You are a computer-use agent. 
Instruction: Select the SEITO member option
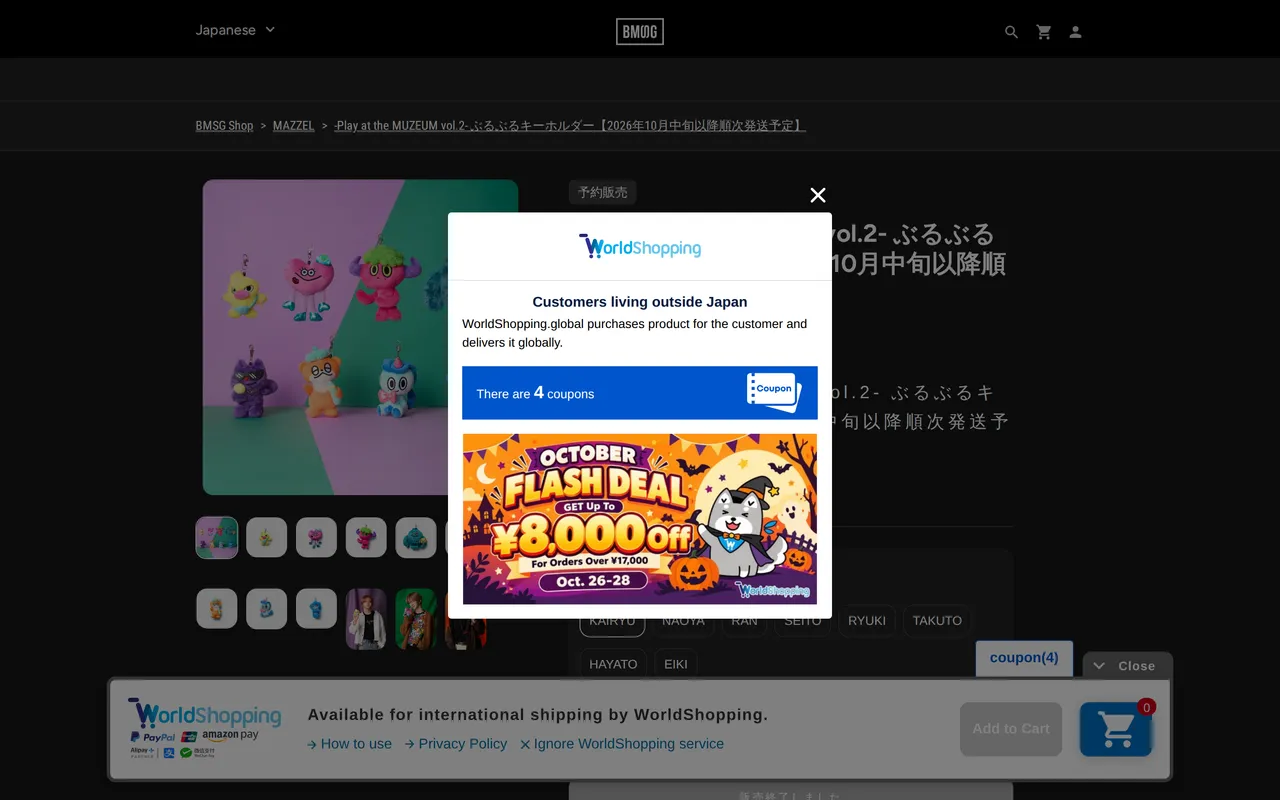[x=802, y=621]
